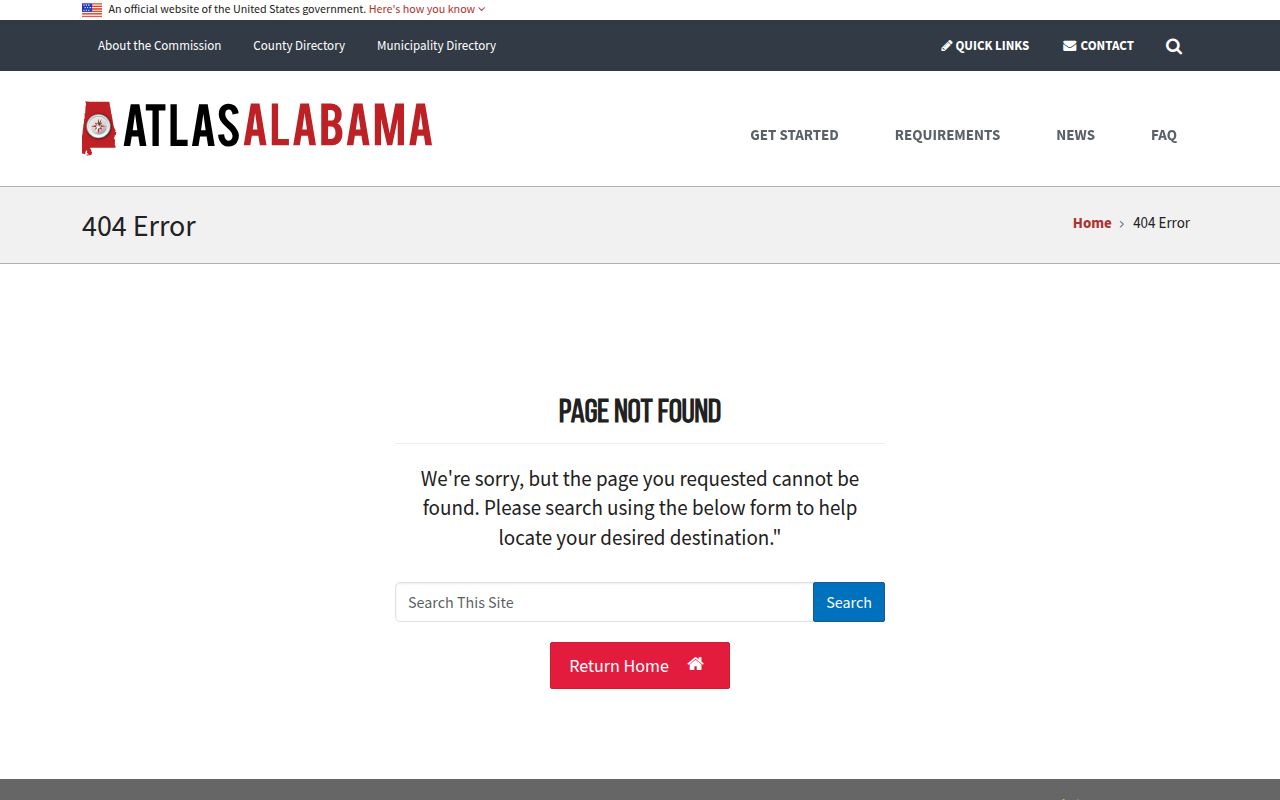The image size is (1280, 800).
Task: Click the US flag icon
Action: [92, 10]
